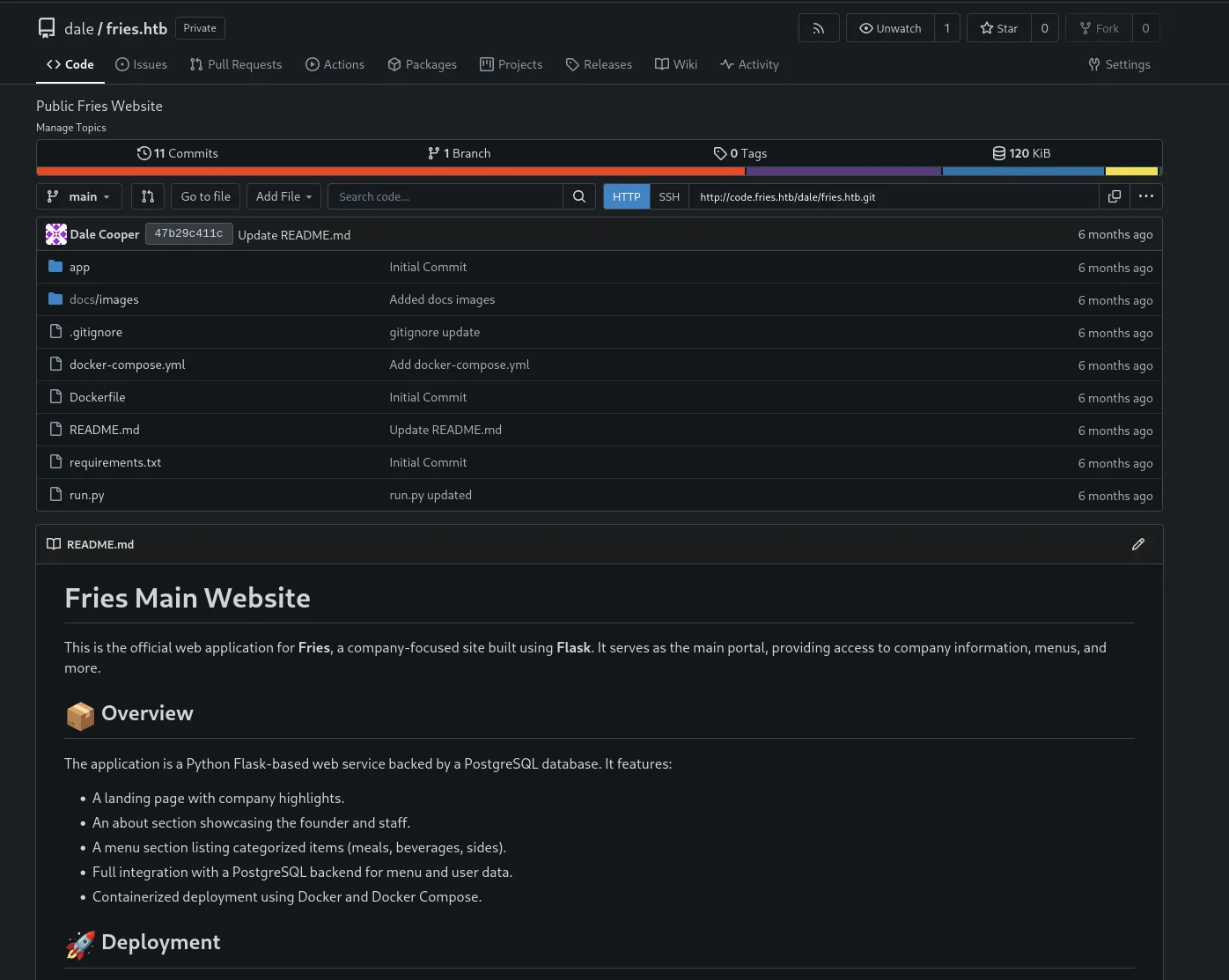Focus the Search code input field
Viewport: 1229px width, 980px height.
tap(445, 196)
